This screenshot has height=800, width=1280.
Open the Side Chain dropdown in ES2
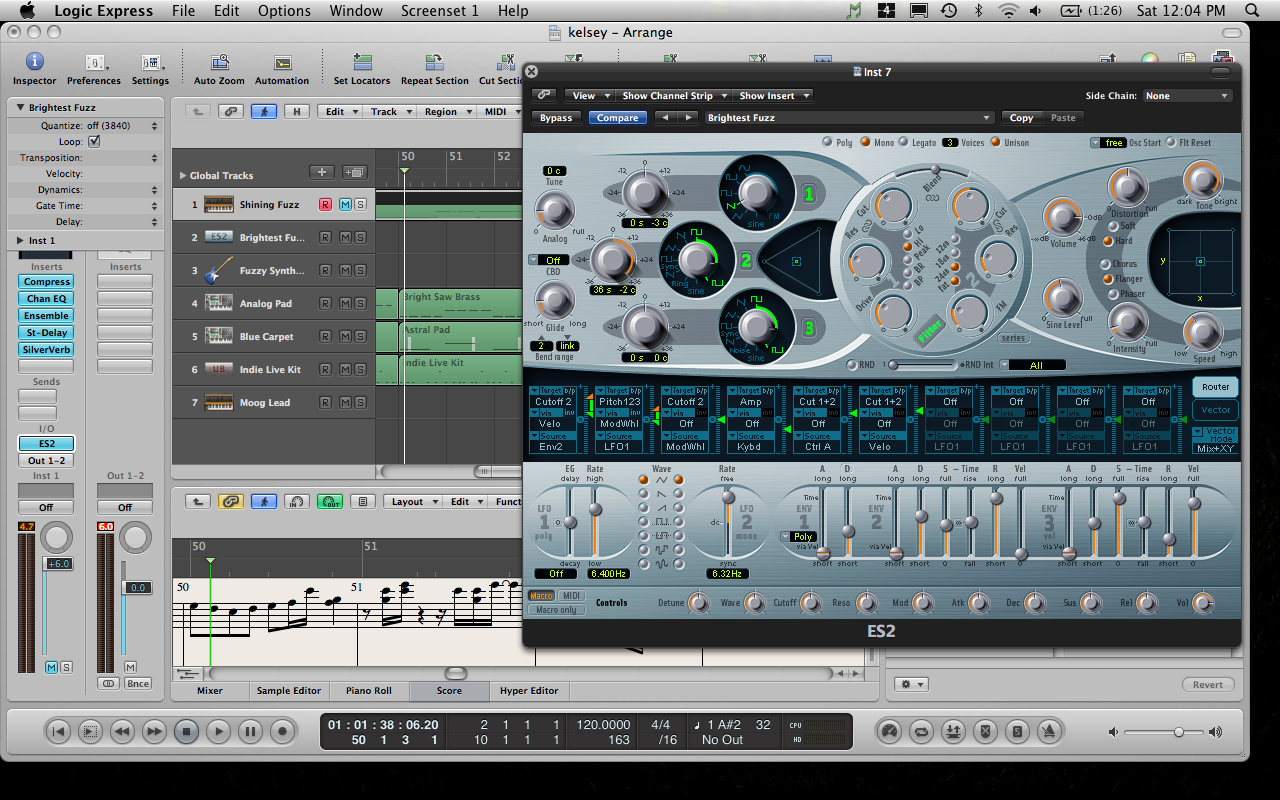coord(1188,96)
